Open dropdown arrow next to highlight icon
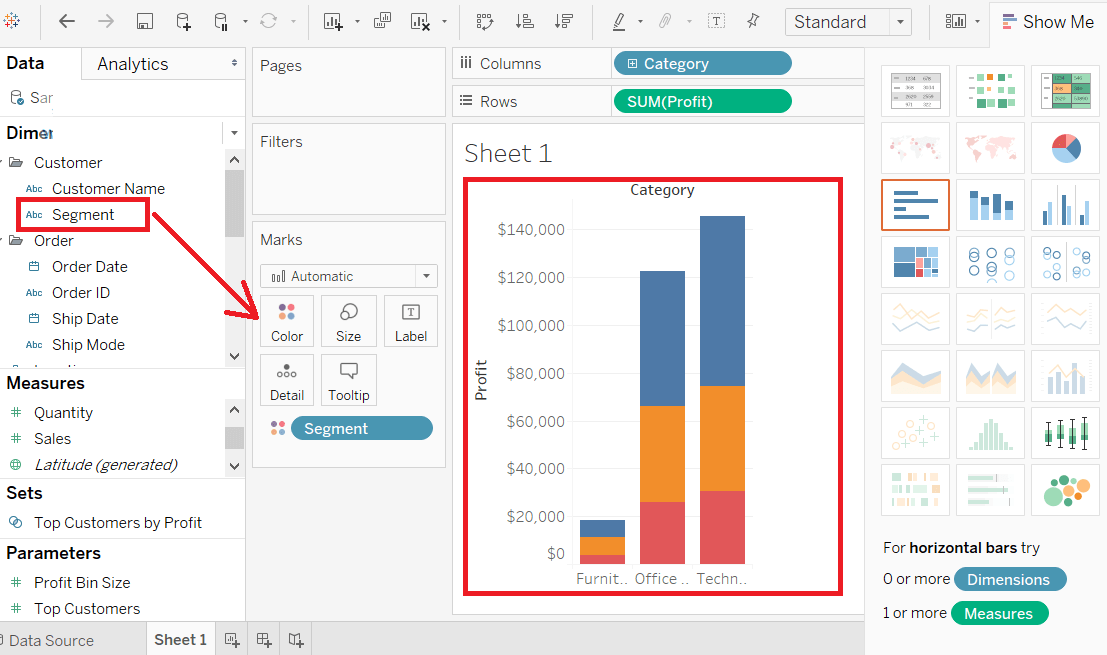Screen dimensions: 1107x655 coord(640,22)
